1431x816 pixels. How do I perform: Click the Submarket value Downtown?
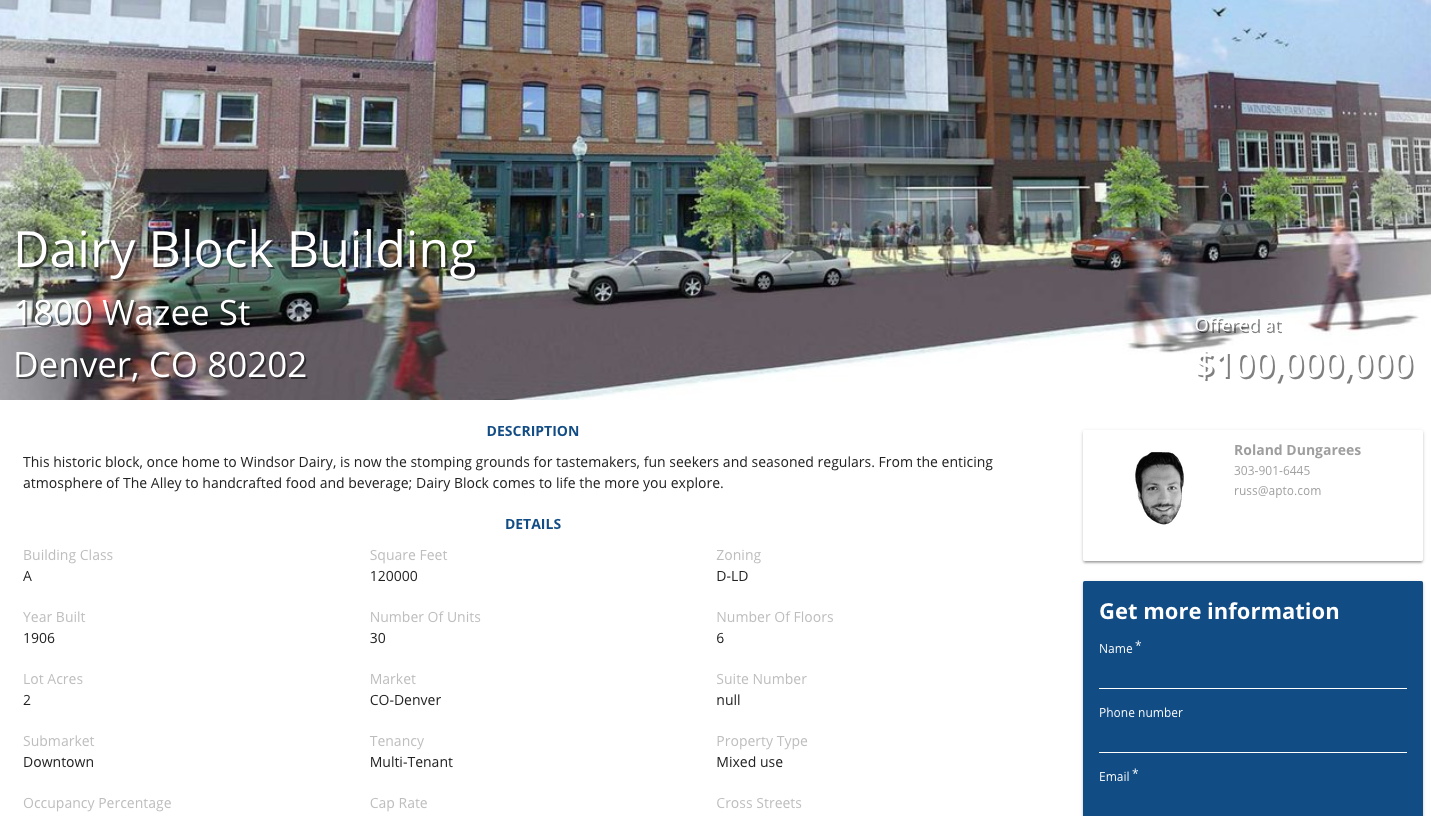58,762
